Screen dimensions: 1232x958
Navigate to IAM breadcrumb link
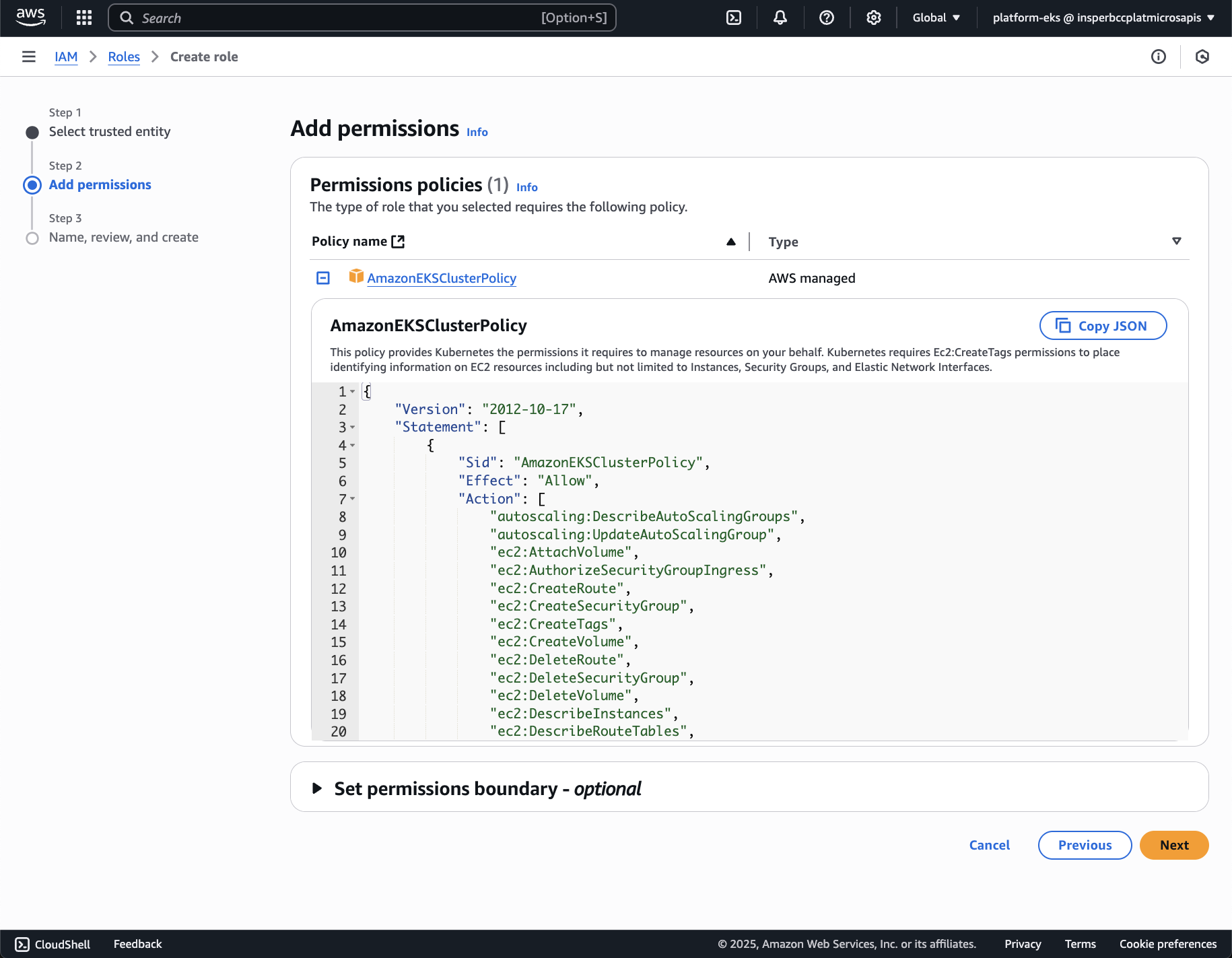pyautogui.click(x=66, y=57)
